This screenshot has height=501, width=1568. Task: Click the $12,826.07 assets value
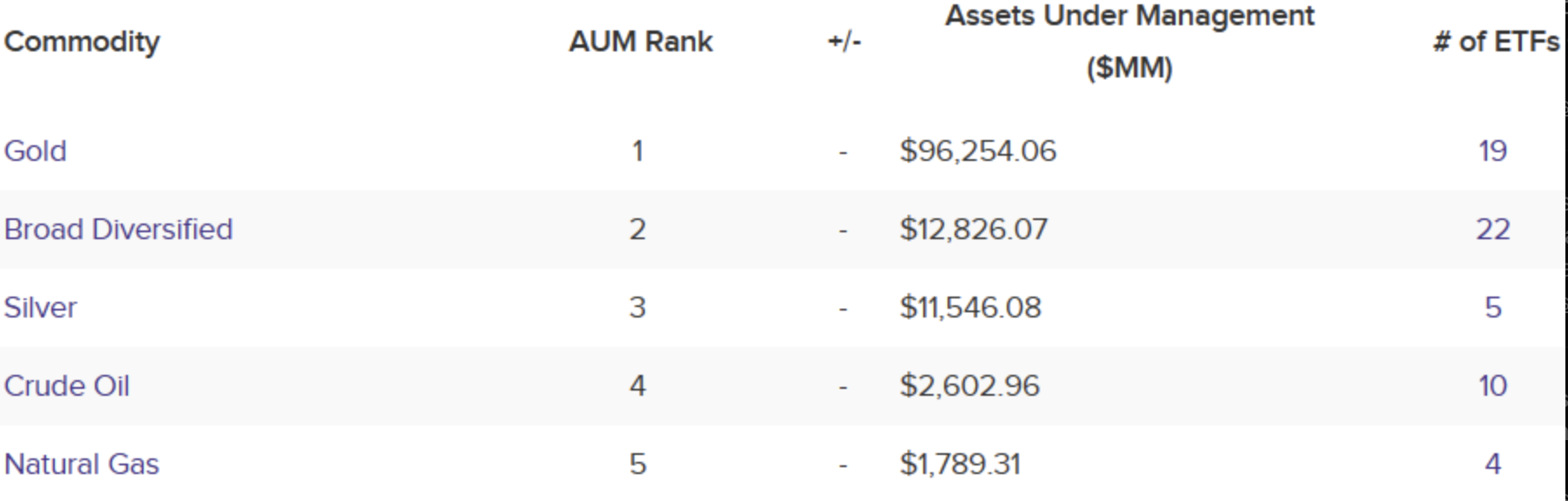pyautogui.click(x=974, y=230)
